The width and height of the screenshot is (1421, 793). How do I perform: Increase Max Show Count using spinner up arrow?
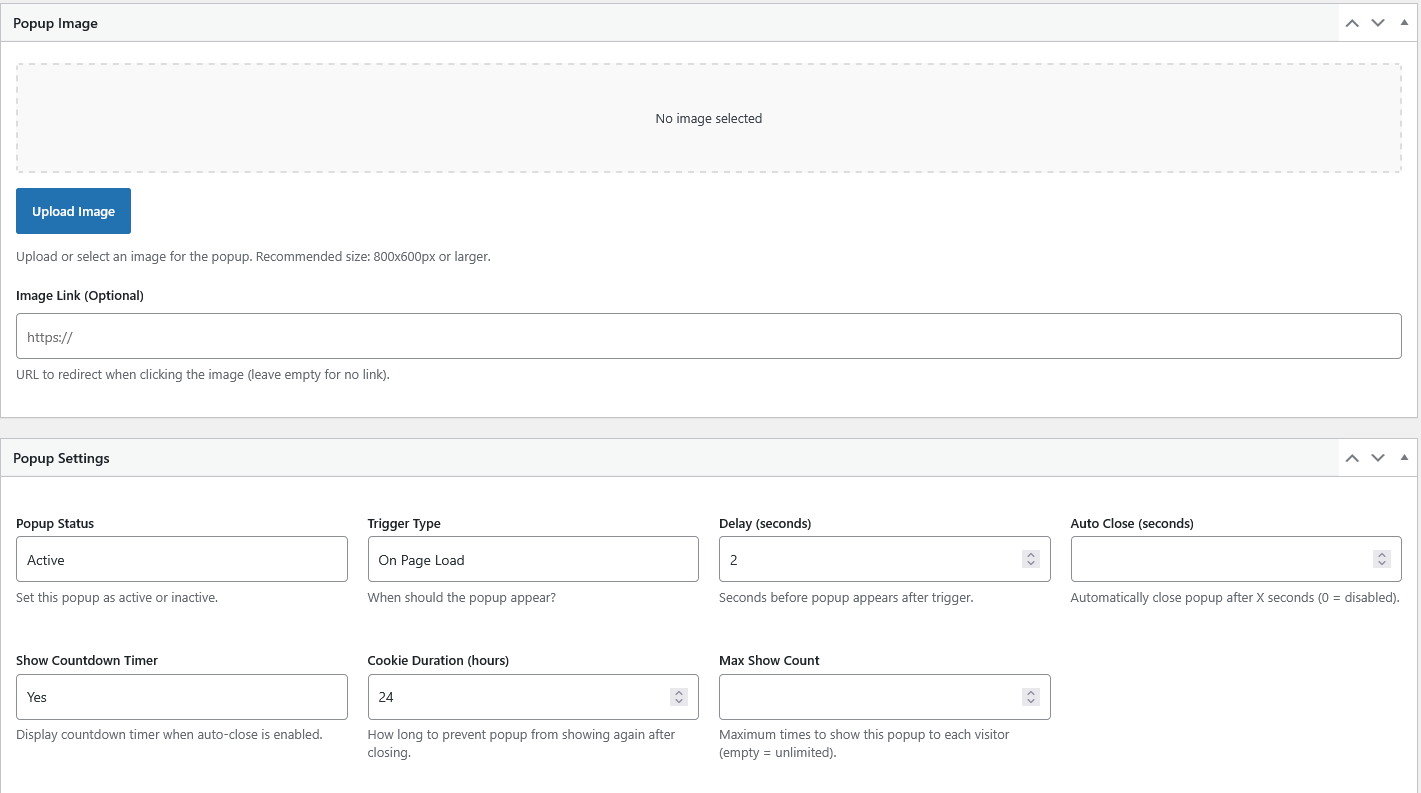(x=1031, y=692)
